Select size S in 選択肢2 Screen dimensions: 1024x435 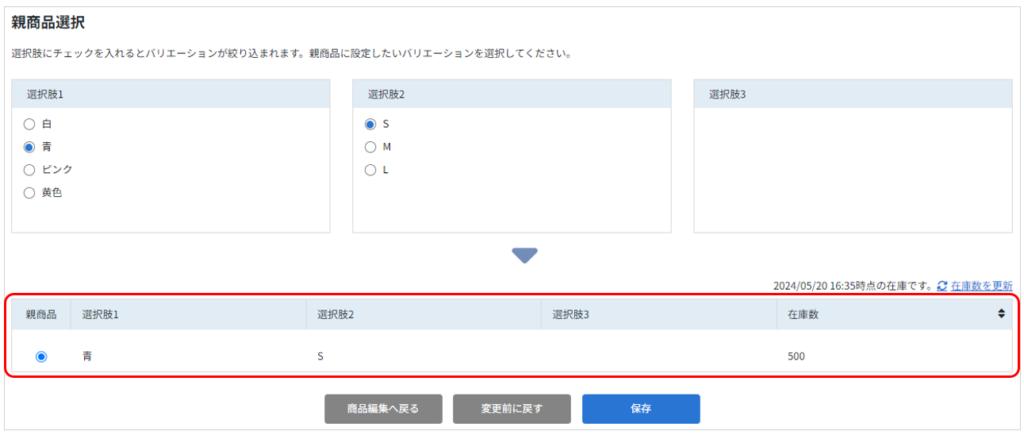coord(370,124)
